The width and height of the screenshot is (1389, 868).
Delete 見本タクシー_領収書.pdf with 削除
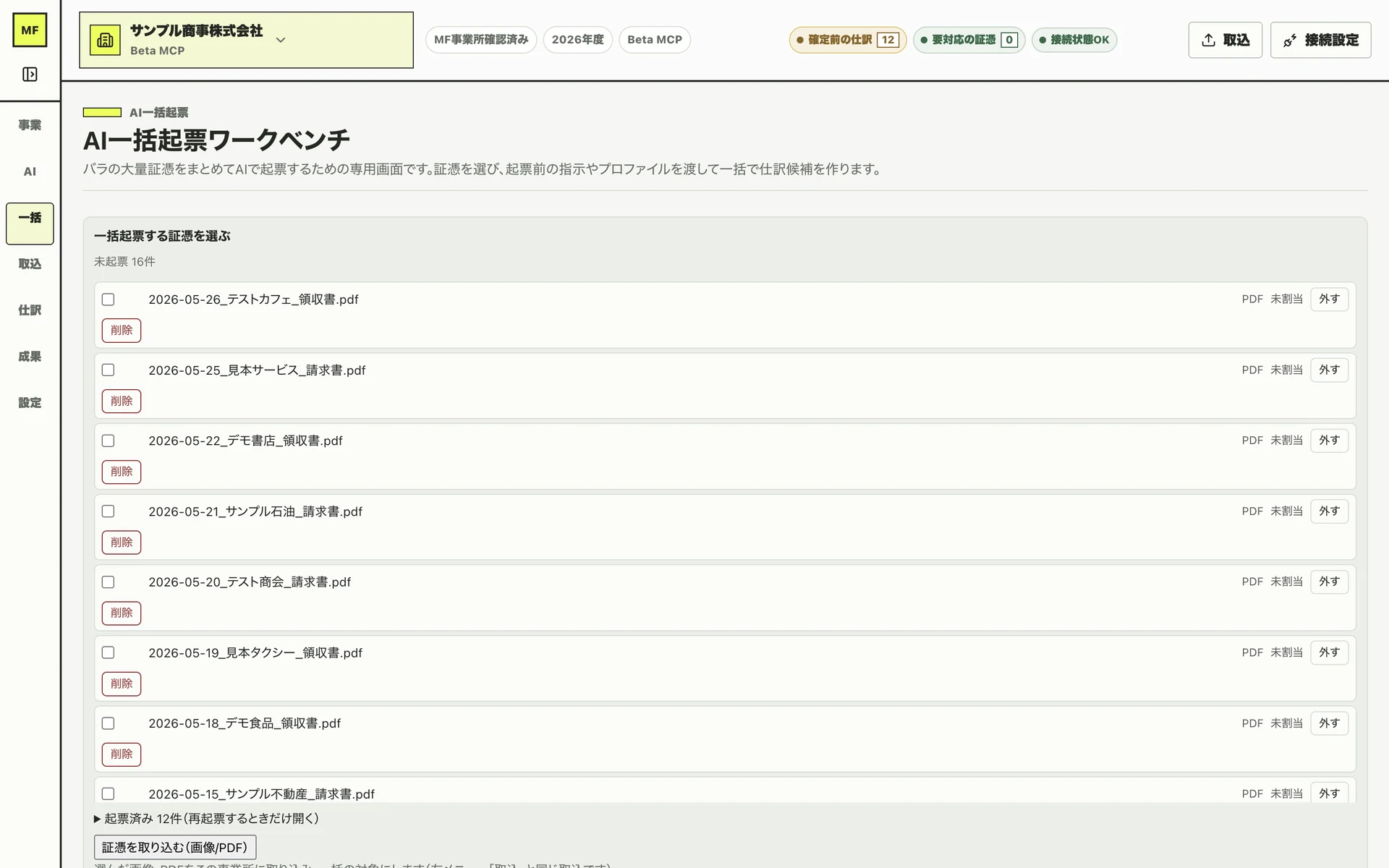click(x=122, y=684)
